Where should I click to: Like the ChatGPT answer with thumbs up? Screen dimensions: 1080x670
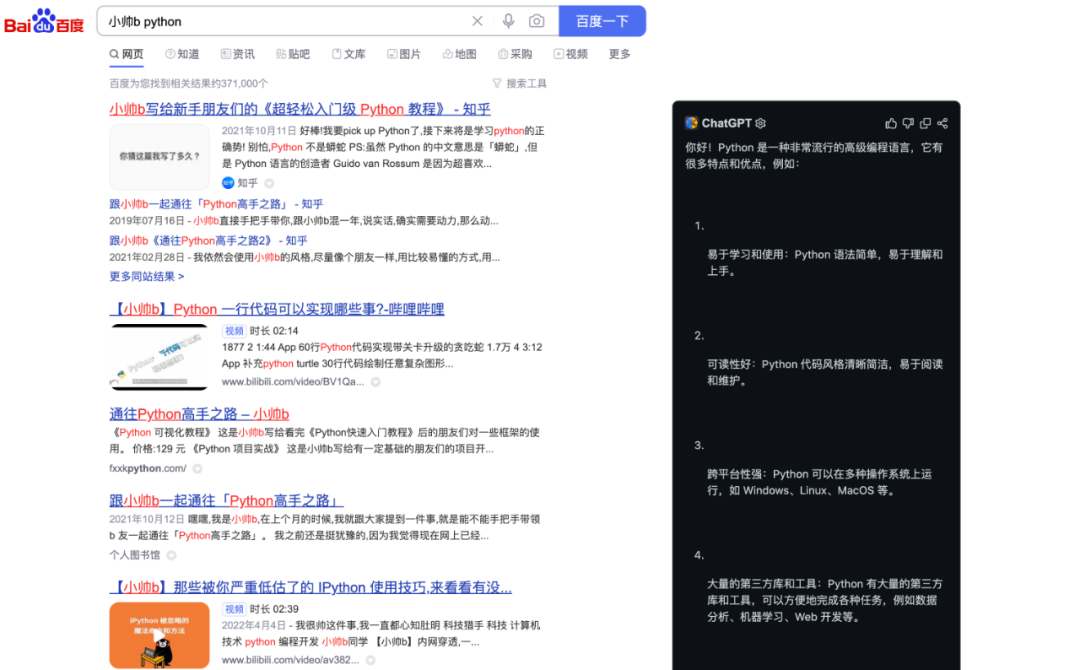click(891, 123)
